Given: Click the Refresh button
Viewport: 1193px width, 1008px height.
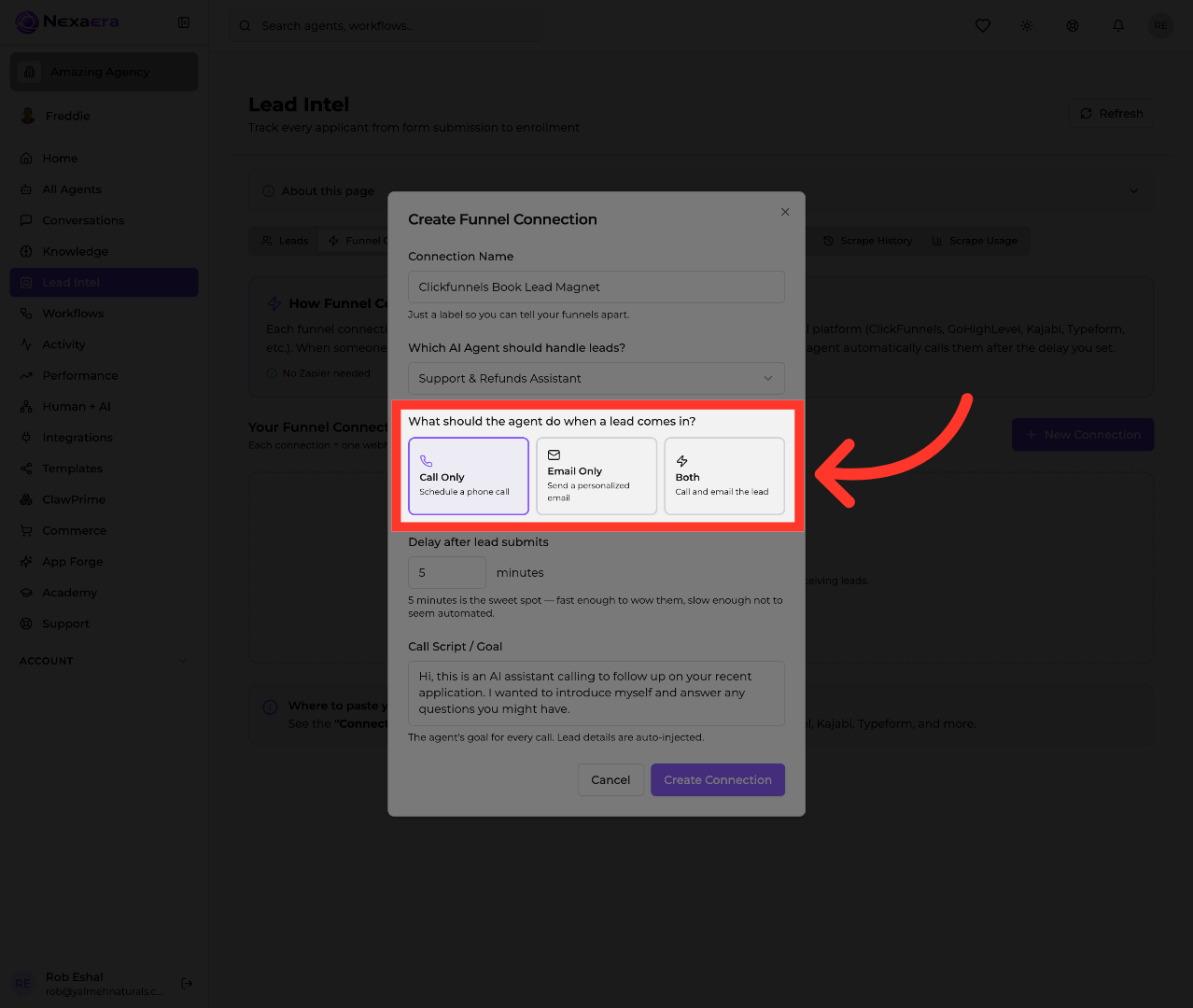Looking at the screenshot, I should coord(1111,114).
